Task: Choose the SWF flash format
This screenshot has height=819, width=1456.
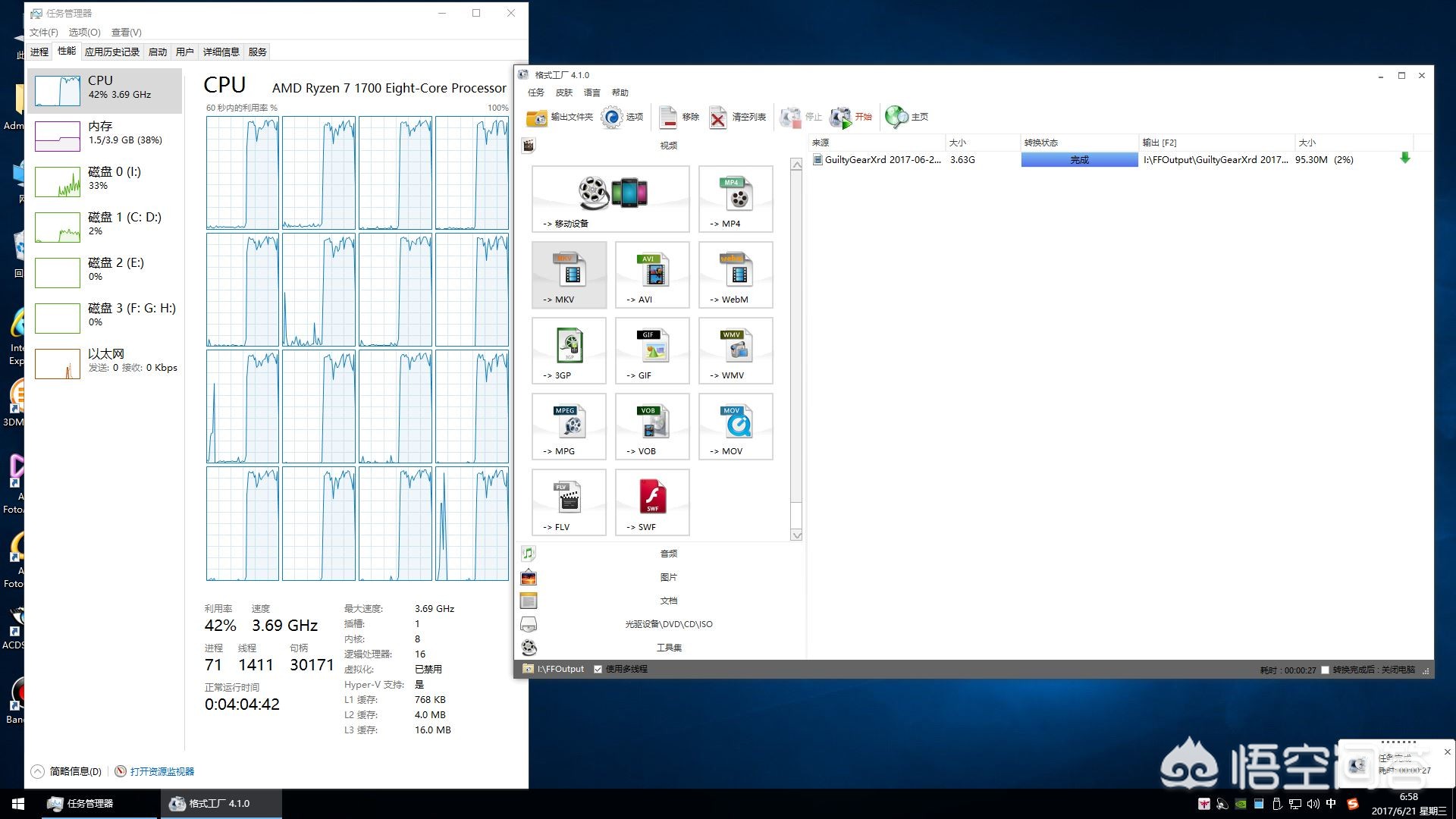Action: pyautogui.click(x=652, y=502)
